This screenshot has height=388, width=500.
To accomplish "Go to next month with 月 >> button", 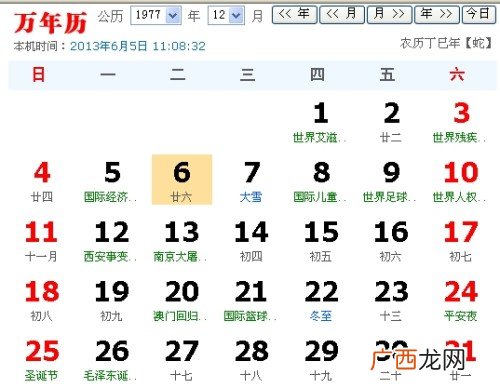I will pos(389,15).
